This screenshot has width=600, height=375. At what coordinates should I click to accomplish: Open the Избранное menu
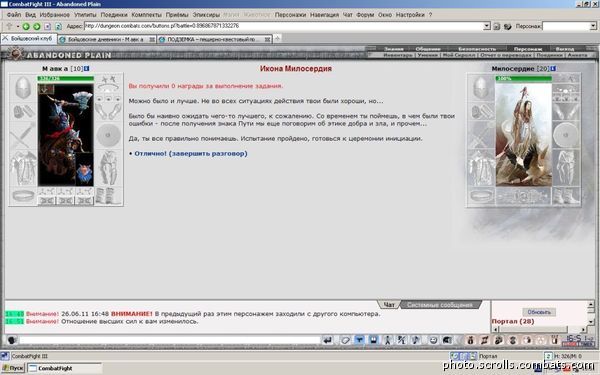point(55,15)
